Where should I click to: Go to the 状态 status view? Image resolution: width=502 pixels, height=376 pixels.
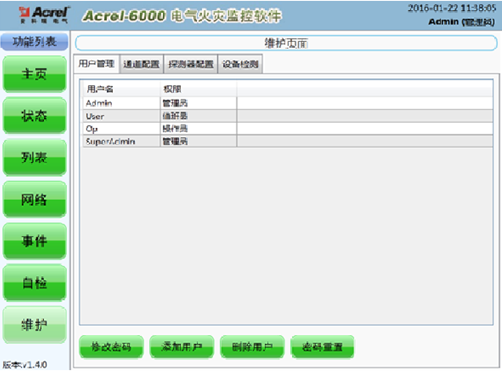coord(35,116)
